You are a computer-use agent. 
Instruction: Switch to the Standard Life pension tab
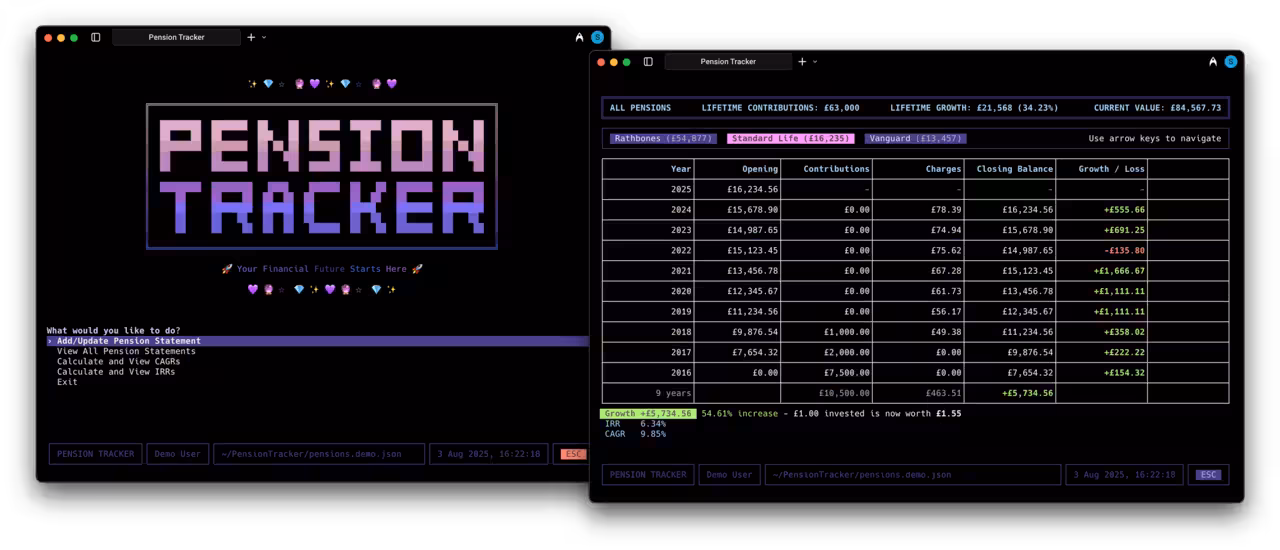(x=790, y=138)
